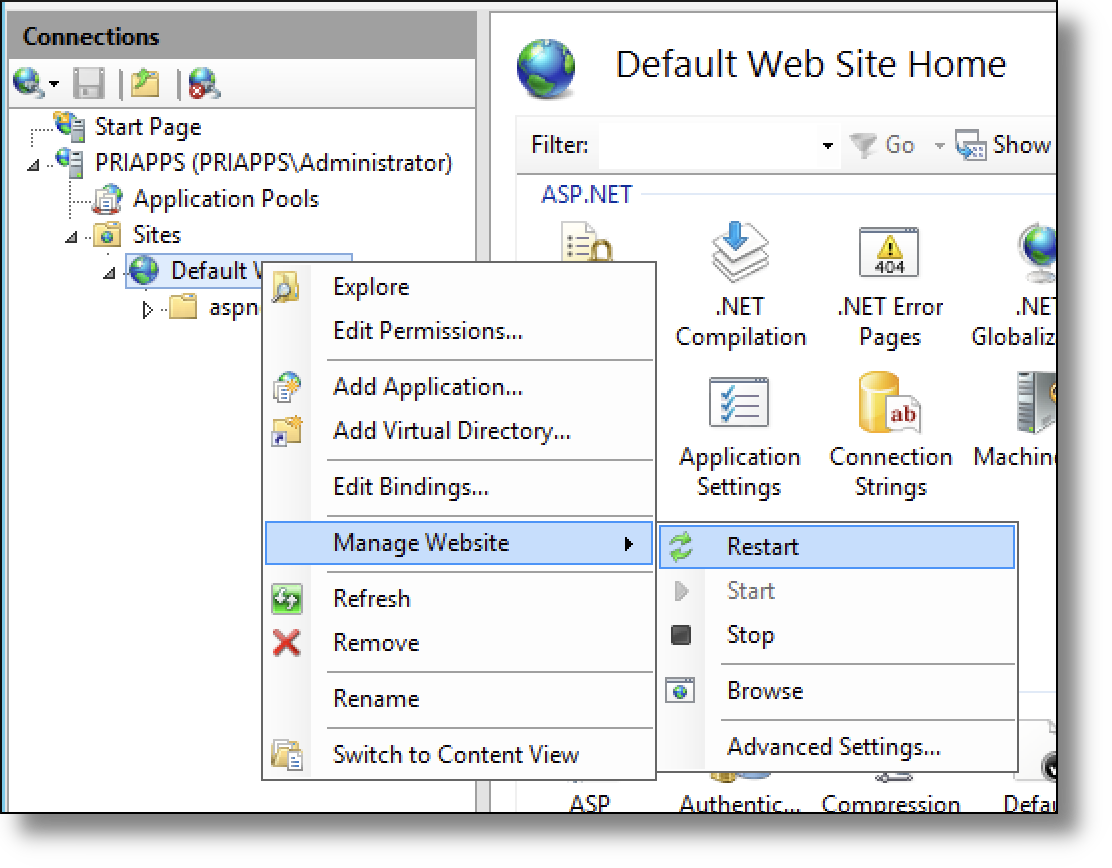Click Browse in the Manage Website submenu
Screen dimensions: 1112x868
[837, 691]
